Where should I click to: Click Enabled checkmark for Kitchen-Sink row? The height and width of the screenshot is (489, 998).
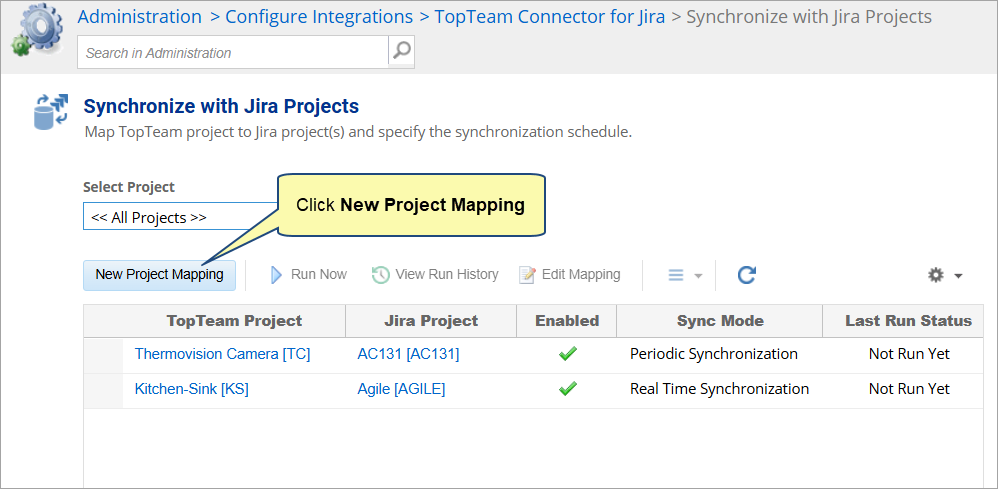[x=568, y=389]
